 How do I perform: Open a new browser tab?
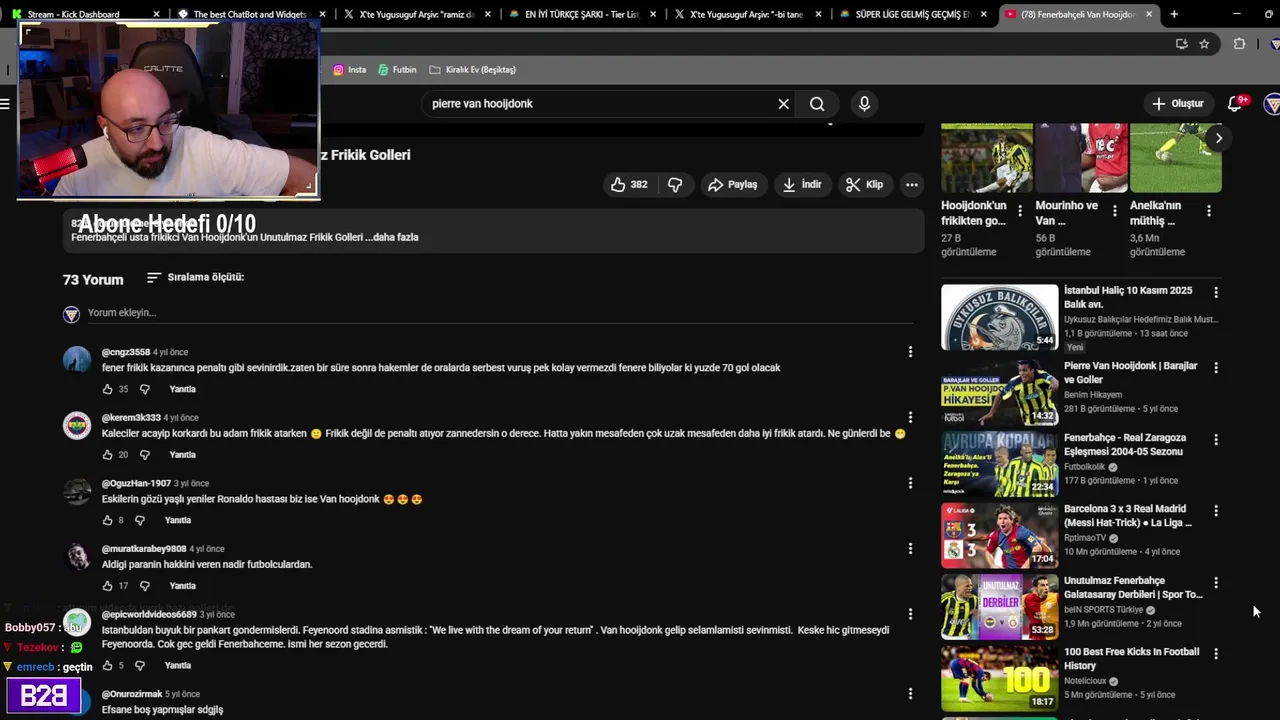click(x=1174, y=14)
